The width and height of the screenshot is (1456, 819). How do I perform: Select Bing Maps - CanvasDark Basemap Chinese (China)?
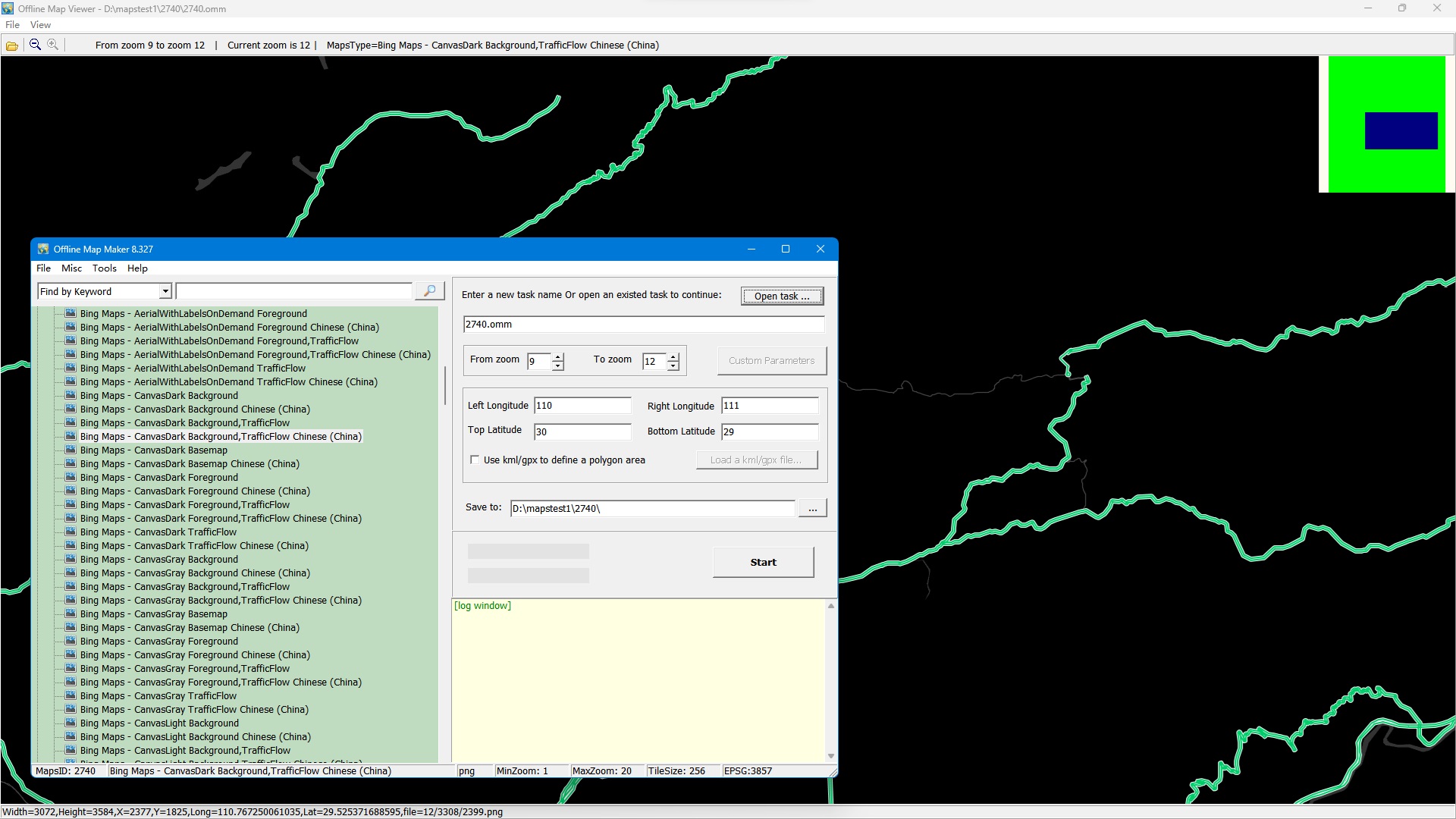pos(190,464)
